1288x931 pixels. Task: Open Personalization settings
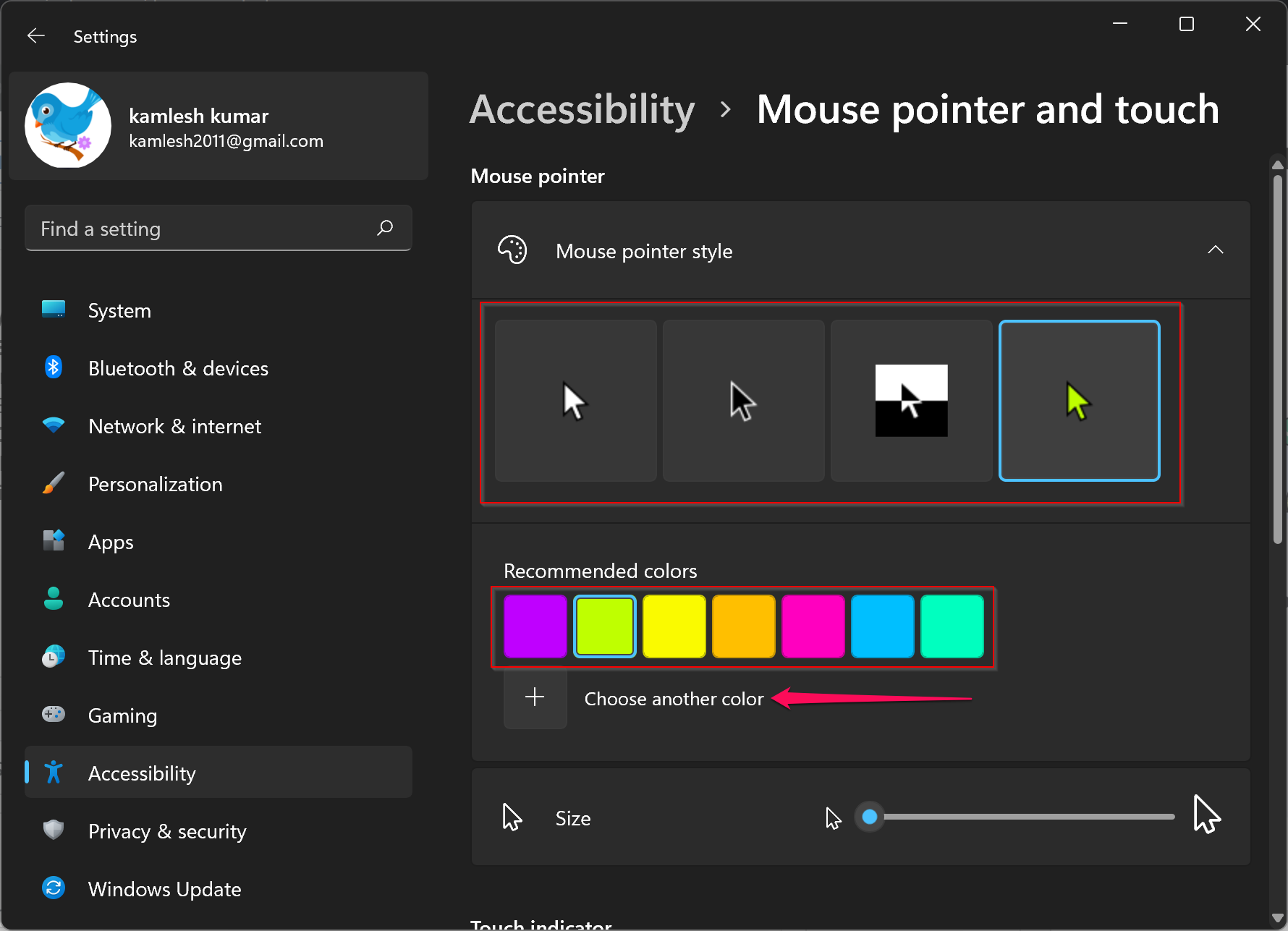point(155,483)
